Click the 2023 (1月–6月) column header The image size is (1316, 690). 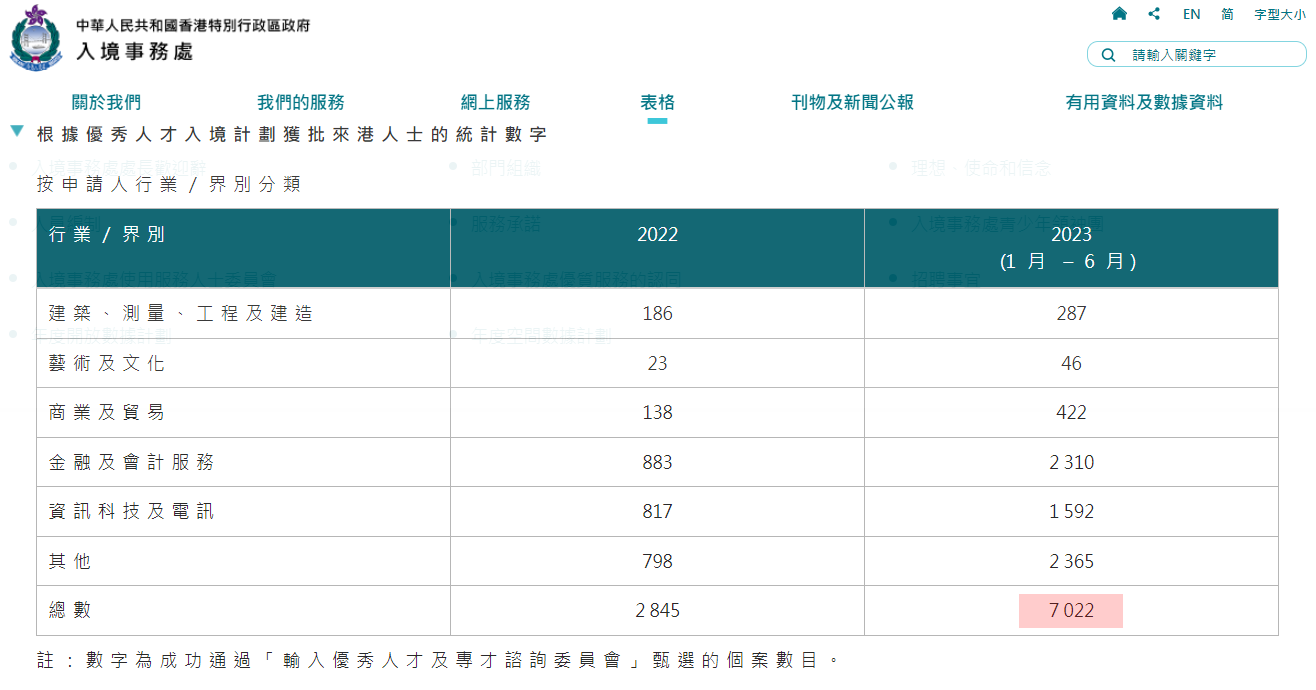tap(1071, 247)
